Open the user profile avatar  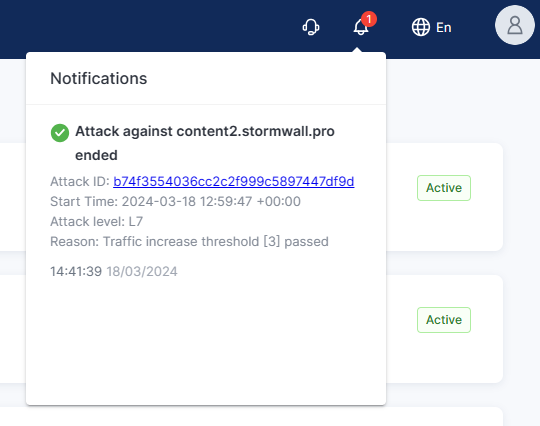515,25
